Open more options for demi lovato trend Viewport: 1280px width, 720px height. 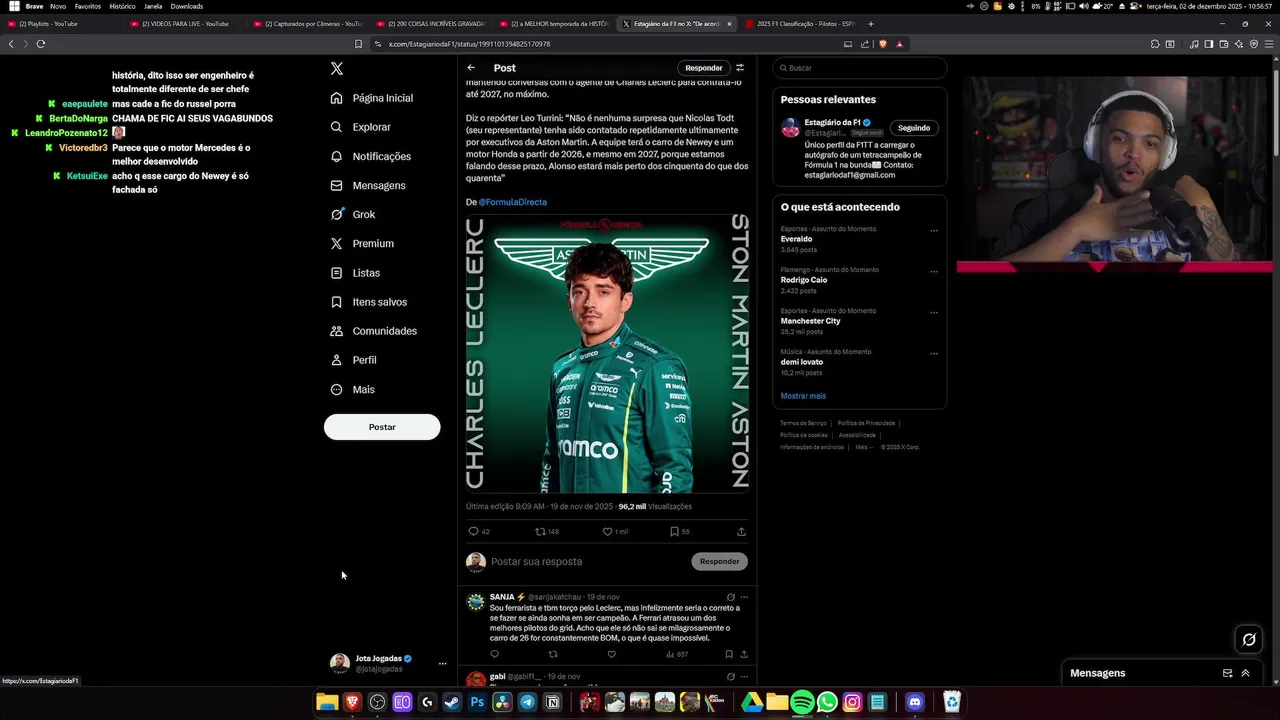click(x=934, y=353)
